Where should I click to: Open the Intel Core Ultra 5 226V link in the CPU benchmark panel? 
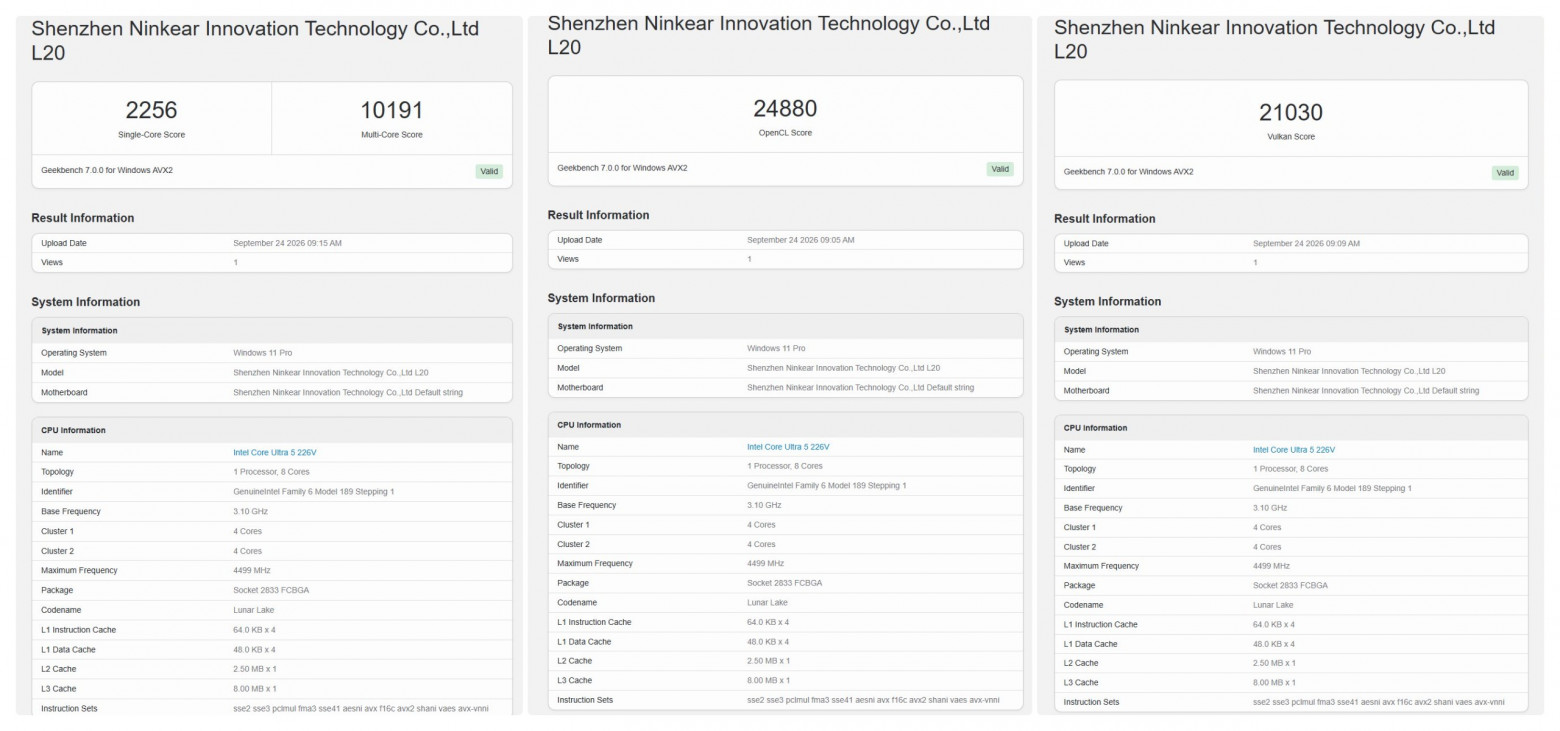275,452
